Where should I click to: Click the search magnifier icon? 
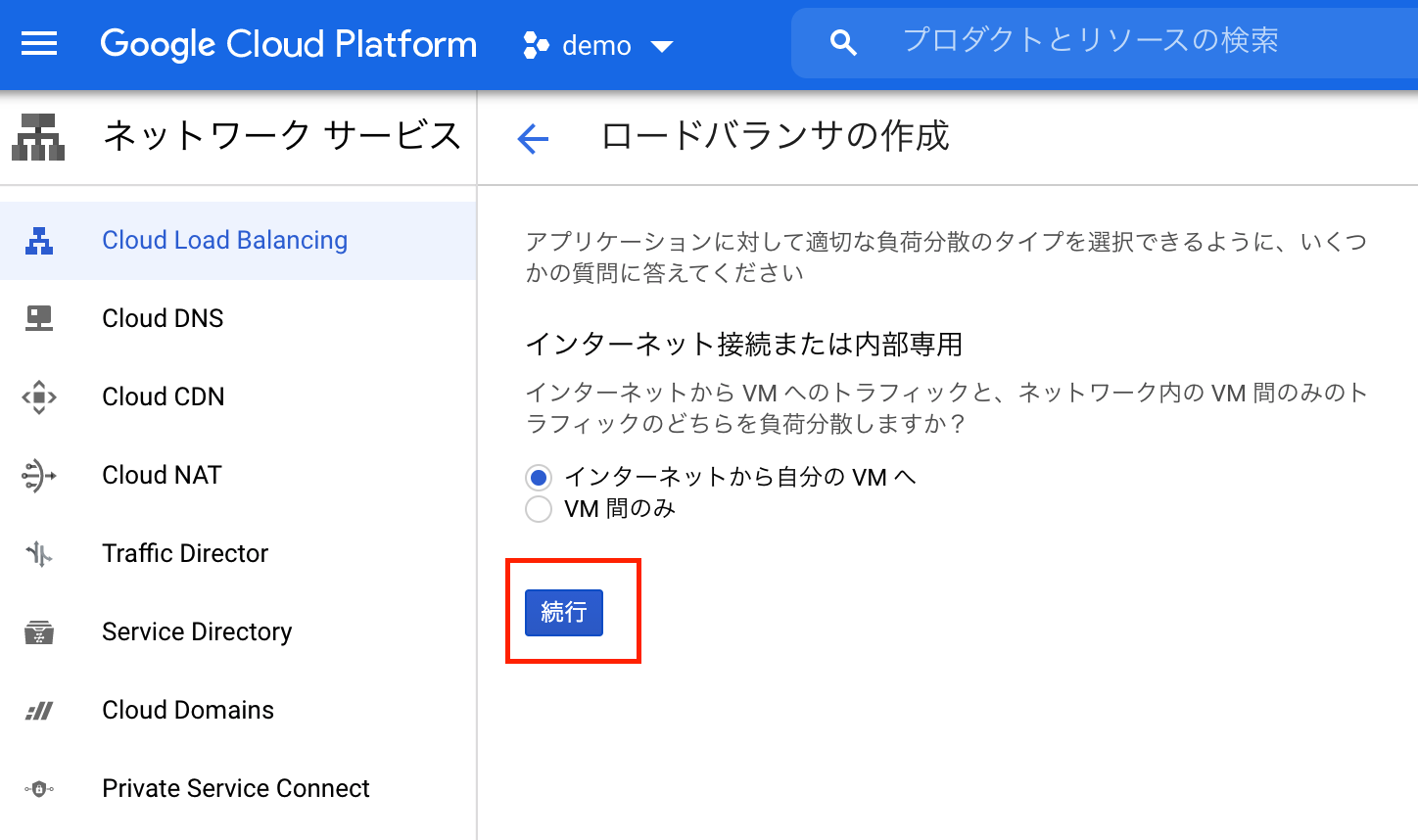843,43
